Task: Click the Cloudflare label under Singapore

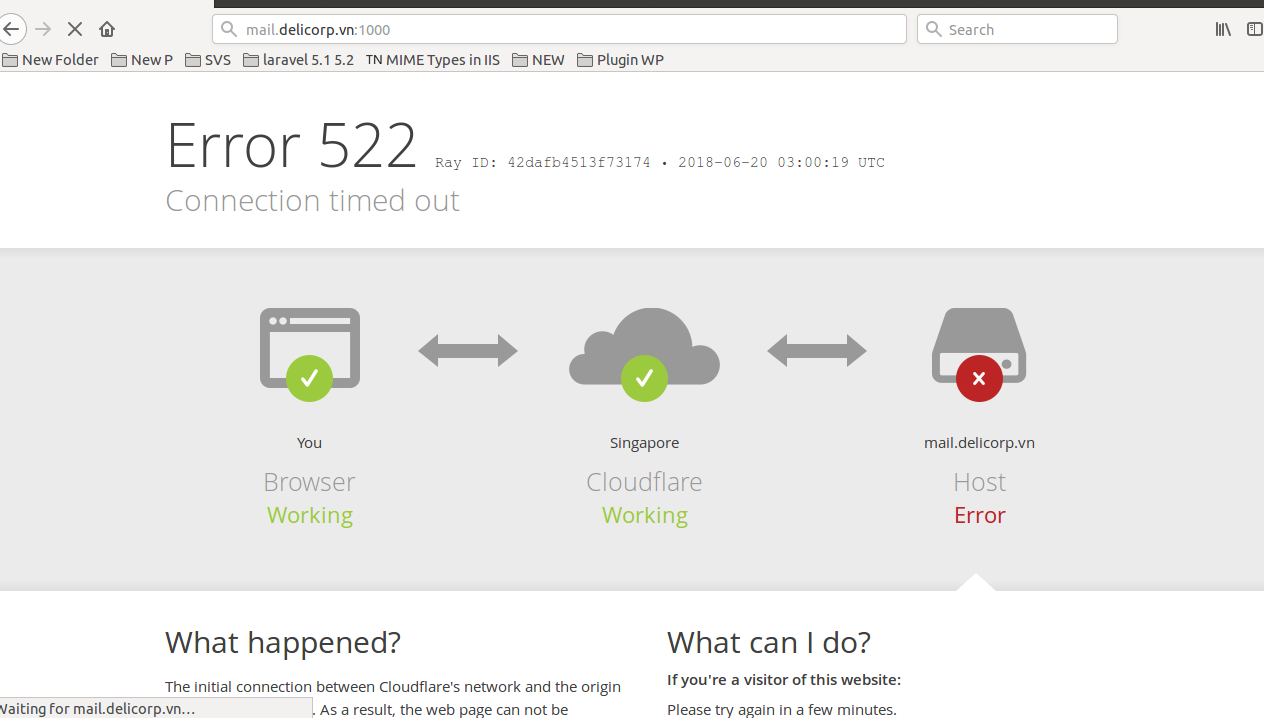Action: click(644, 482)
